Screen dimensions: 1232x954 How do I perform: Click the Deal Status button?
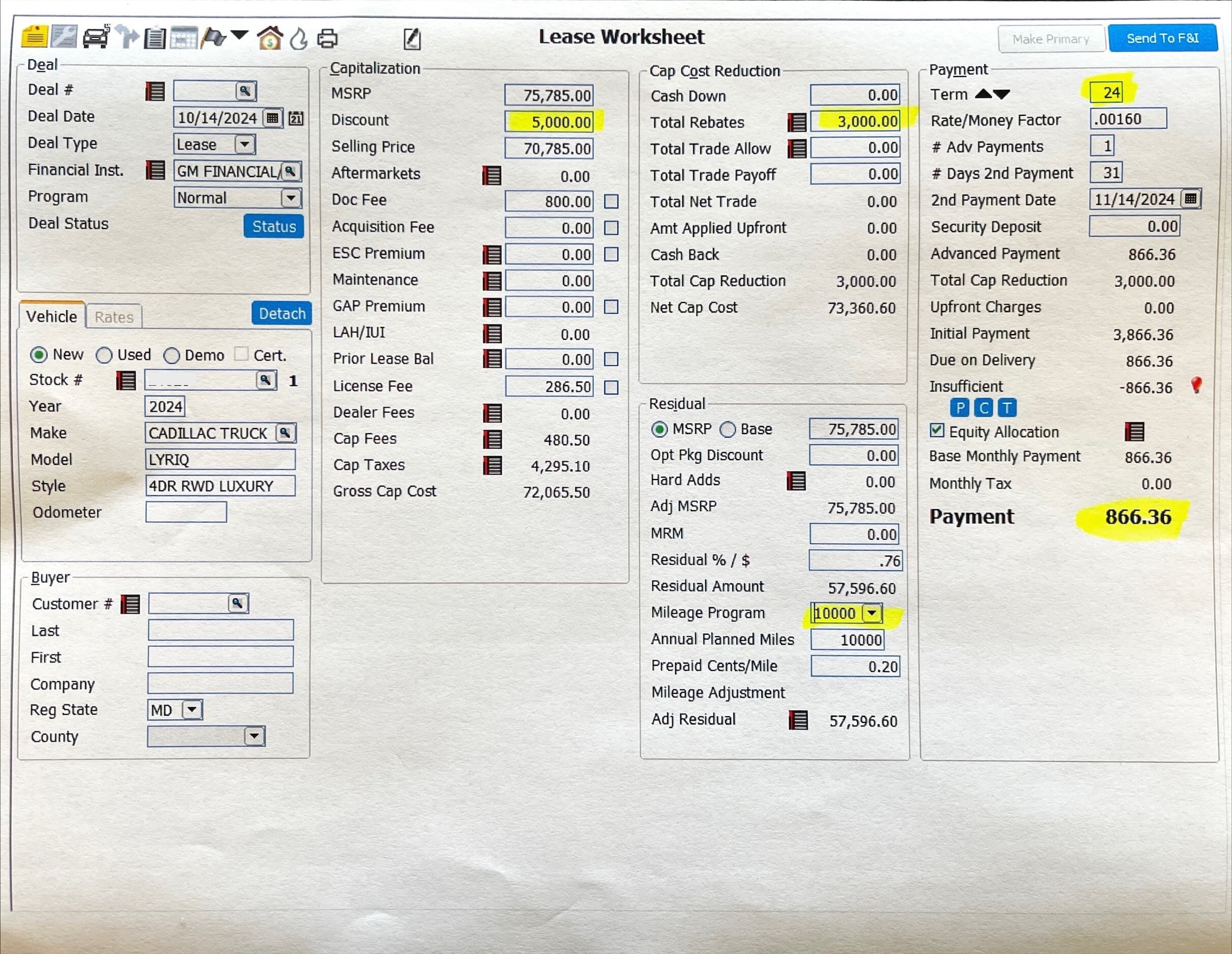(x=274, y=227)
